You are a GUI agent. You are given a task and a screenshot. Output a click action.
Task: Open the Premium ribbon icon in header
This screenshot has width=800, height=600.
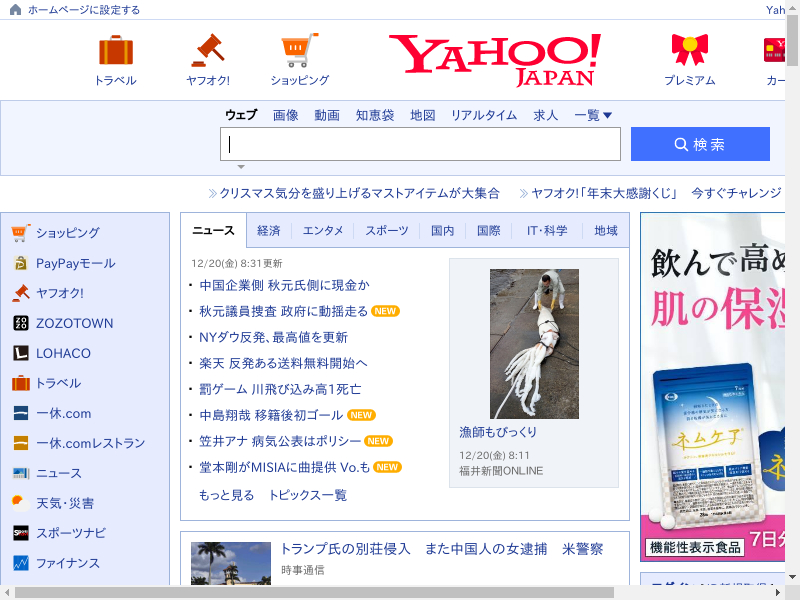(690, 50)
